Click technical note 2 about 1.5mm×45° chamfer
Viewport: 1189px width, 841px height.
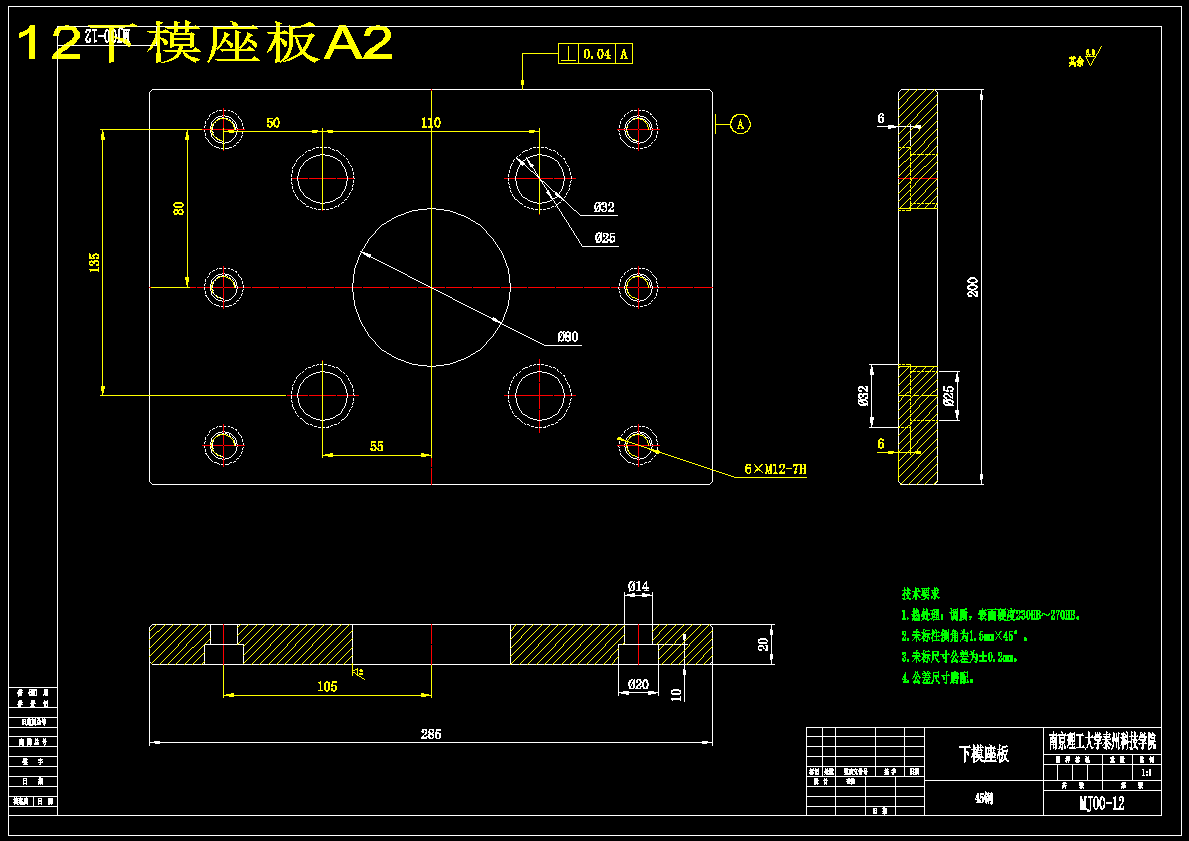pyautogui.click(x=964, y=636)
